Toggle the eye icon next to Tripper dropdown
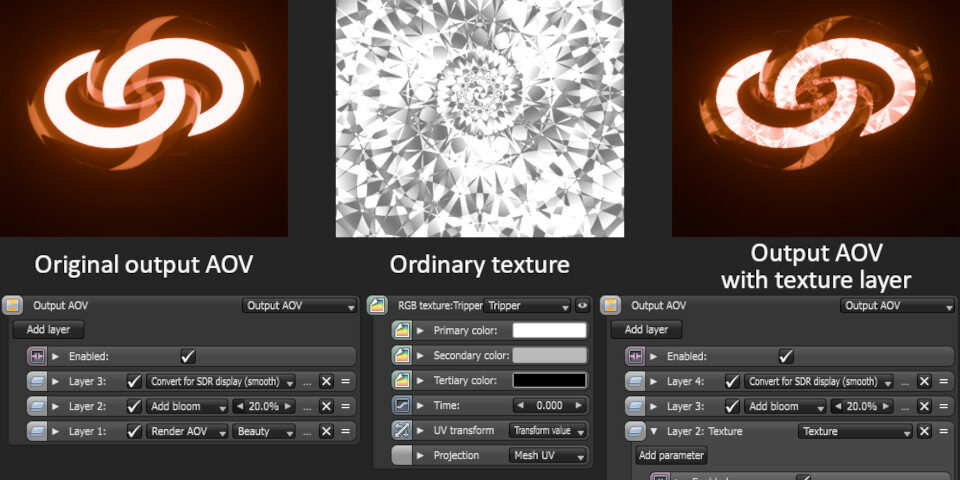 pyautogui.click(x=582, y=305)
